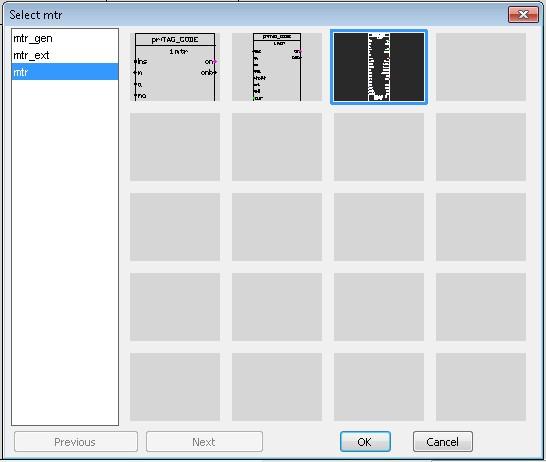Click the Cancel button
546x462 pixels.
(443, 442)
